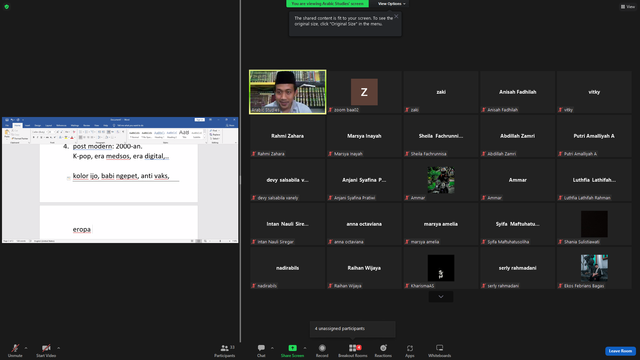Click the green Share Screen icon
The width and height of the screenshot is (640, 360).
[x=292, y=348]
